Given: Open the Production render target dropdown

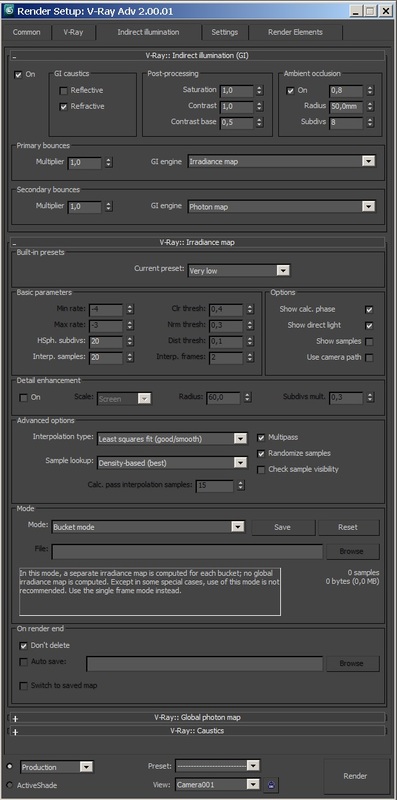Looking at the screenshot, I should [57, 767].
